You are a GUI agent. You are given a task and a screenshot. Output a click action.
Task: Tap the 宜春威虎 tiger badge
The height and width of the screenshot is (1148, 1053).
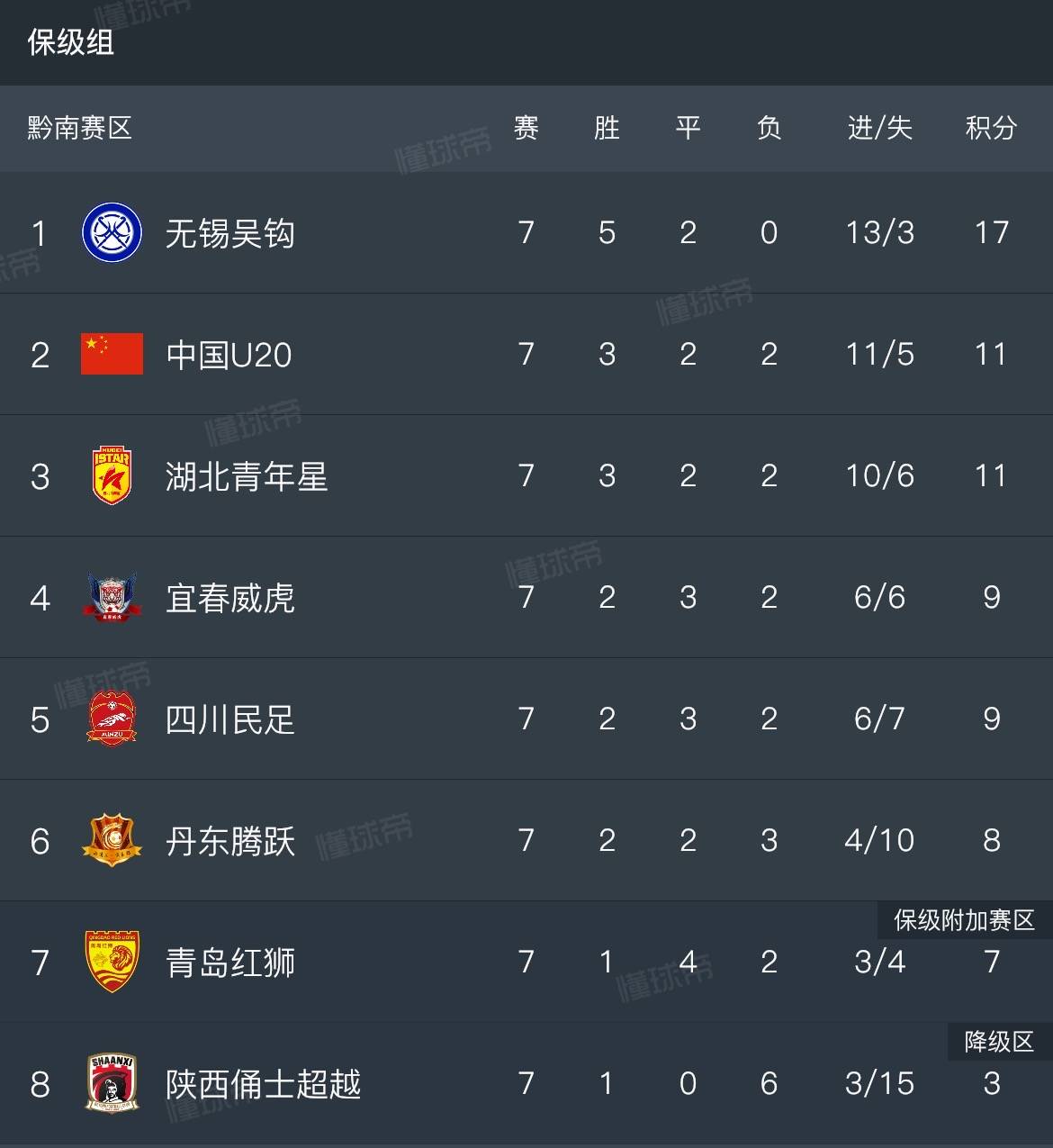click(112, 597)
